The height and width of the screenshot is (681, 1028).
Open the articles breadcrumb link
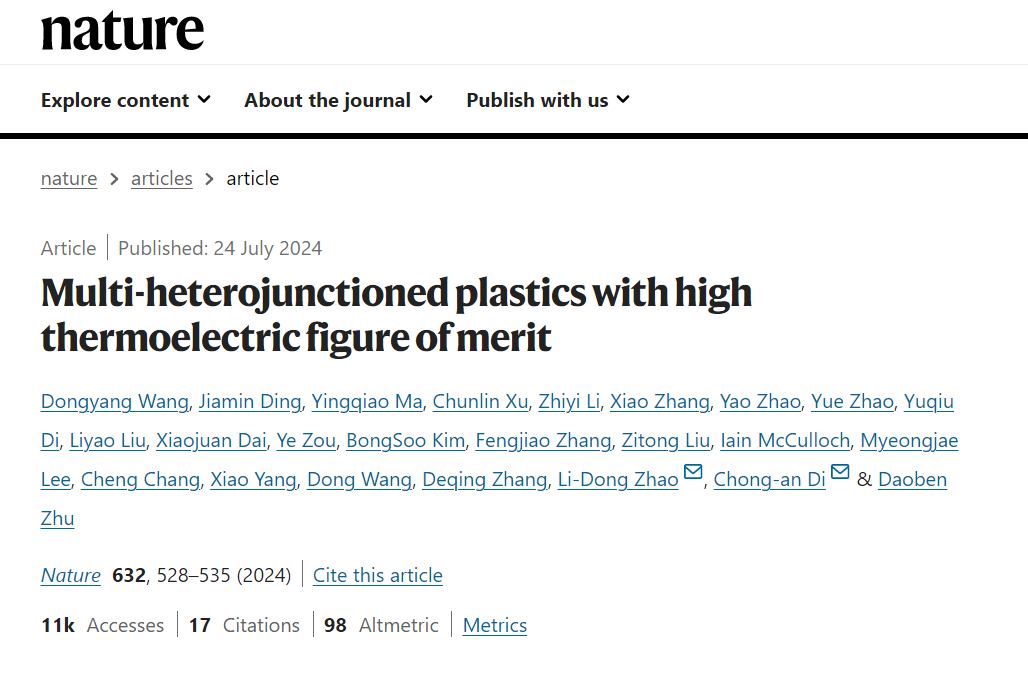(161, 179)
